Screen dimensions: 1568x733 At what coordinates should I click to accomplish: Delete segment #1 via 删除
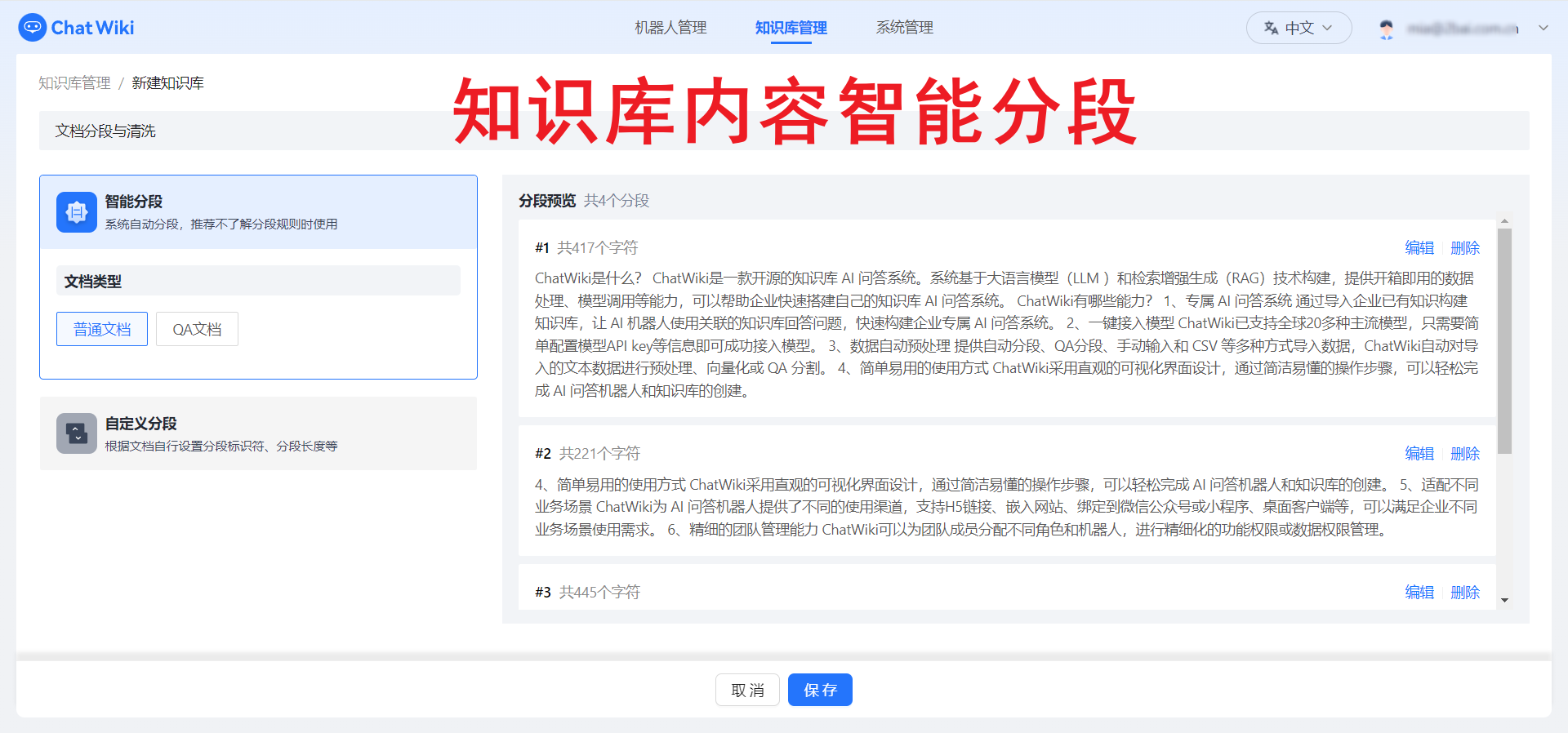1465,247
